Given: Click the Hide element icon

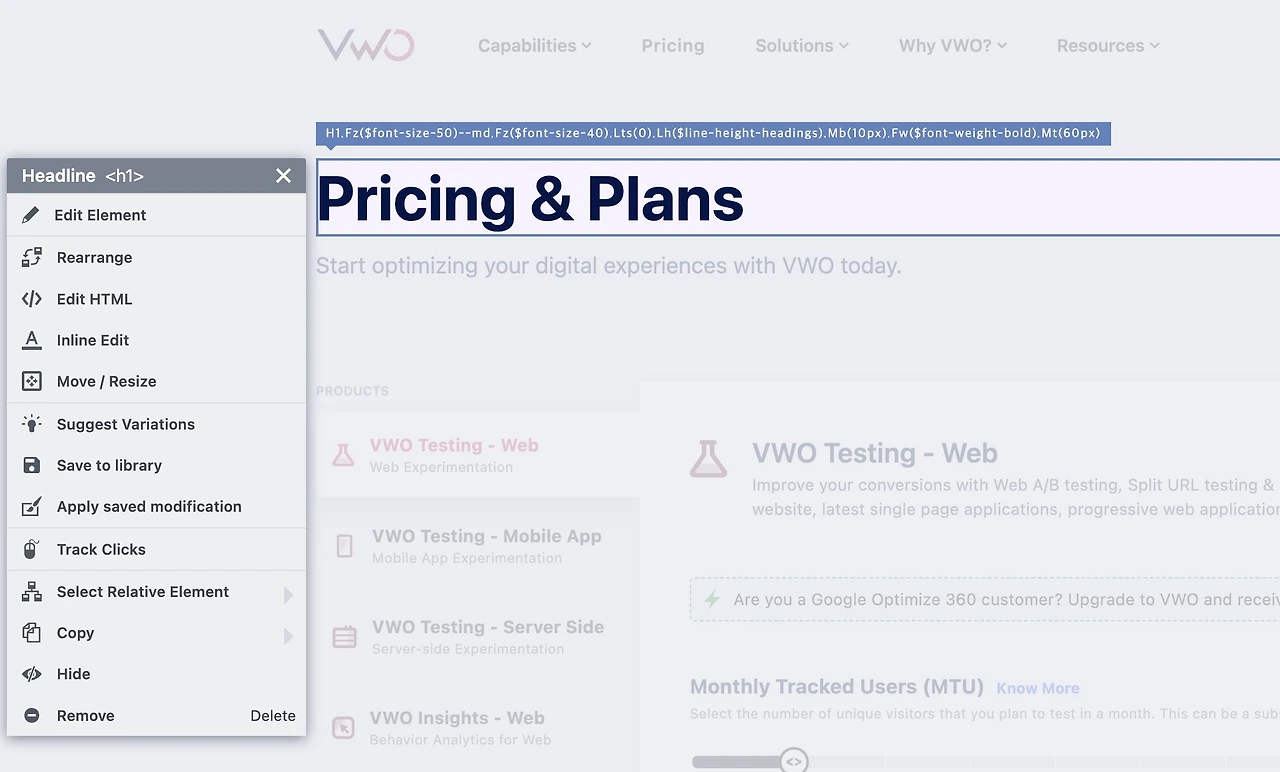Looking at the screenshot, I should coord(32,674).
